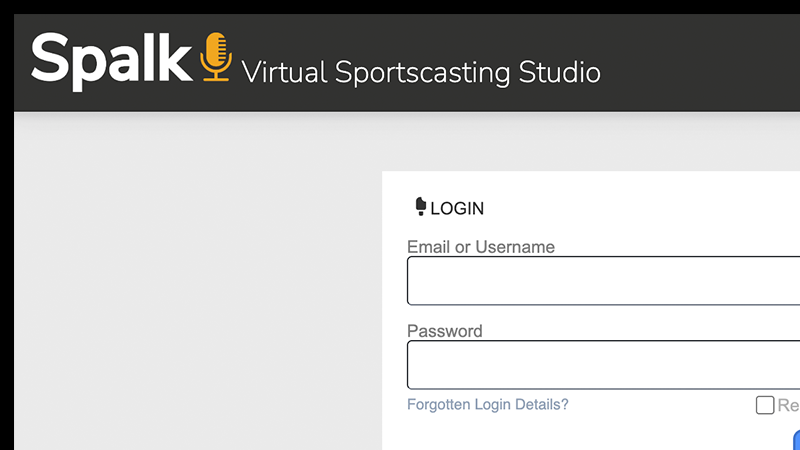
Task: Click the LOGIN heading text
Action: coord(457,209)
